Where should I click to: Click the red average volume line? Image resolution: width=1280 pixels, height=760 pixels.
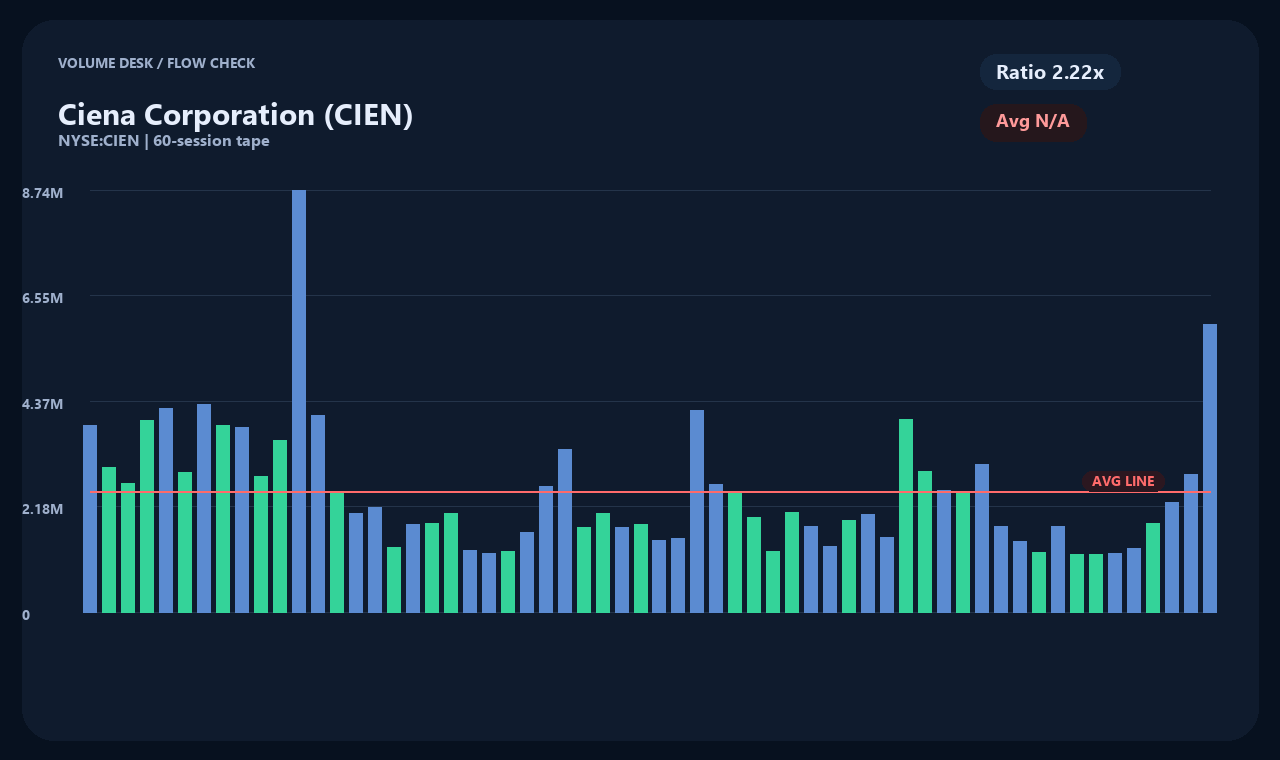pyautogui.click(x=650, y=492)
